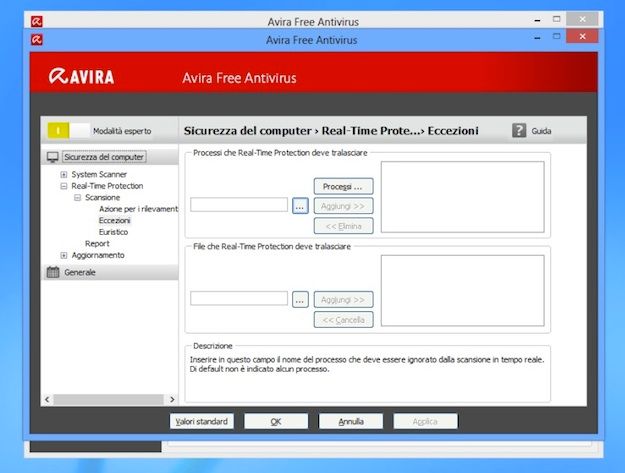Click the sidebar scroll right arrow
Image resolution: width=625 pixels, height=473 pixels.
coord(172,399)
